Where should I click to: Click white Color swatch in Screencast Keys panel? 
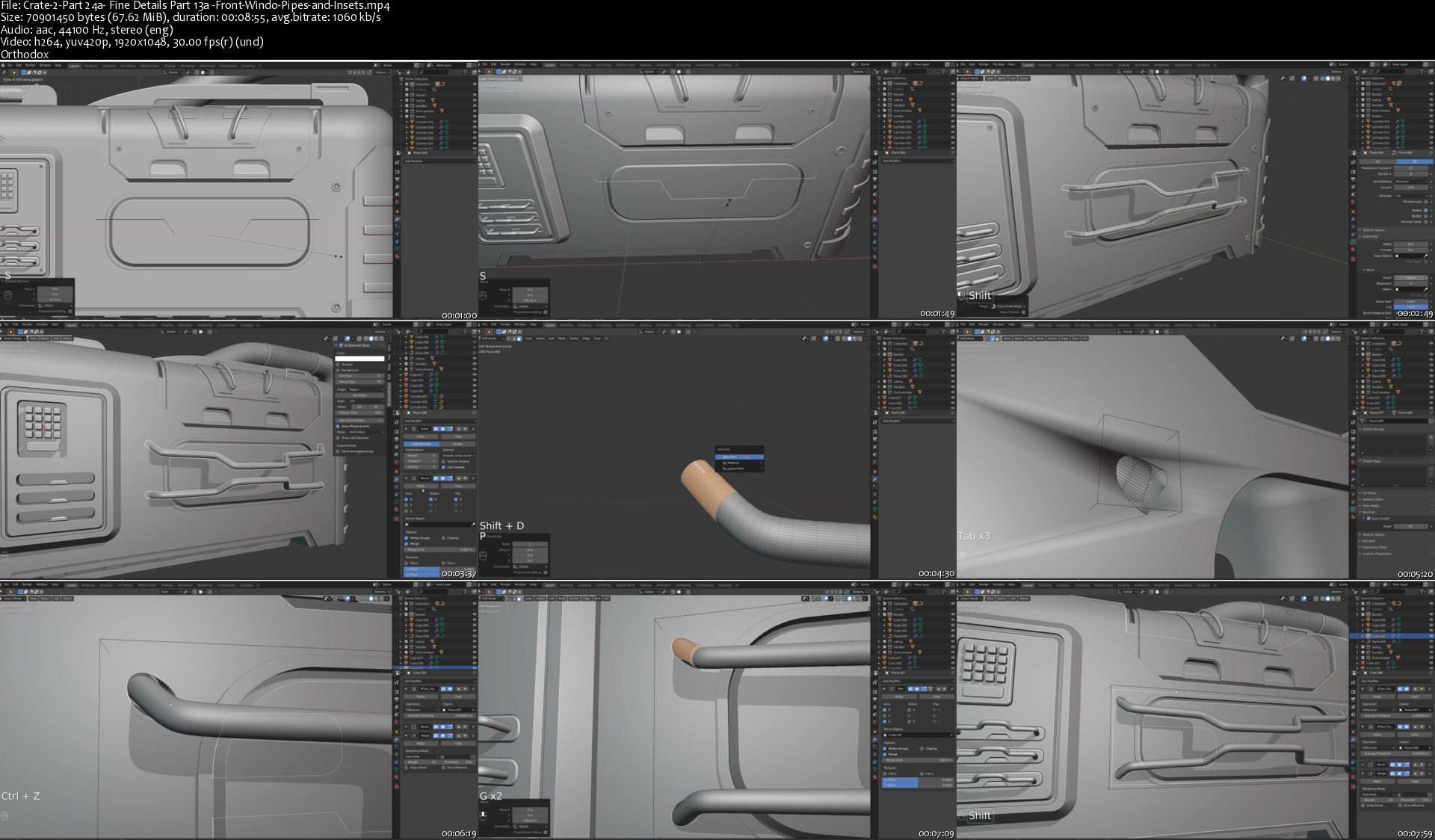tap(359, 359)
